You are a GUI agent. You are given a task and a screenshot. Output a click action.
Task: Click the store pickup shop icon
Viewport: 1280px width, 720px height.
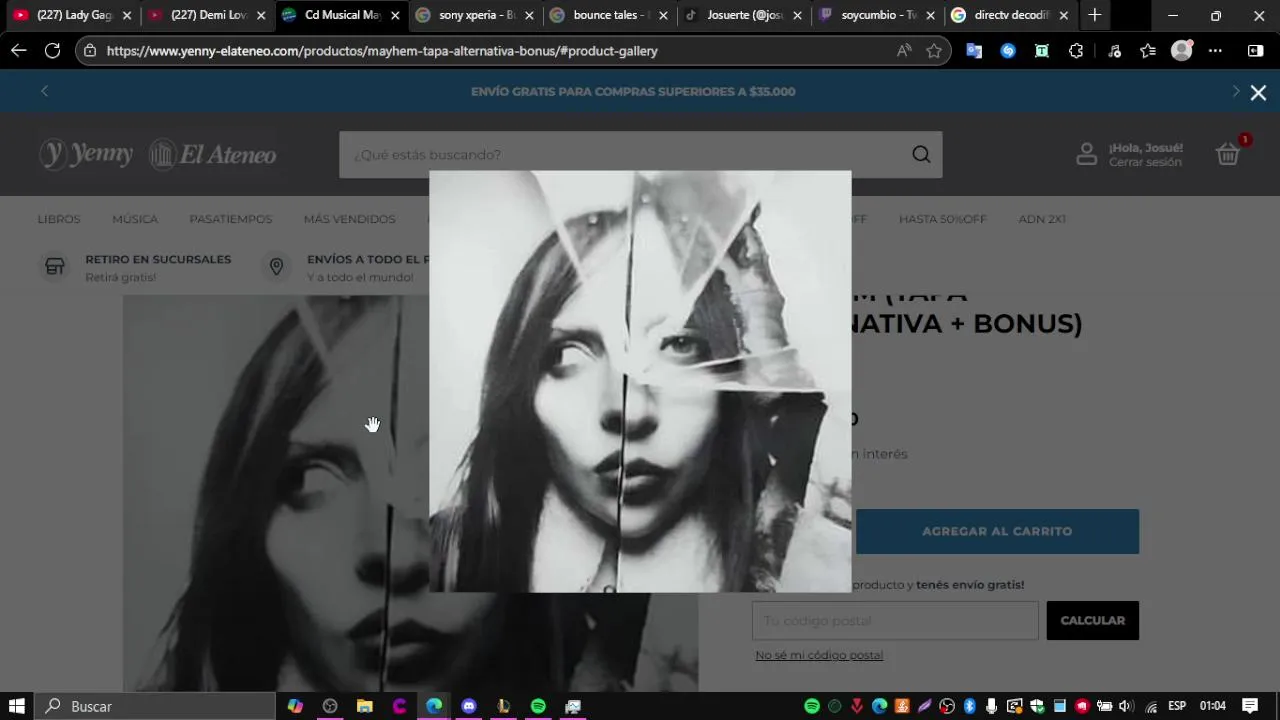pos(55,267)
